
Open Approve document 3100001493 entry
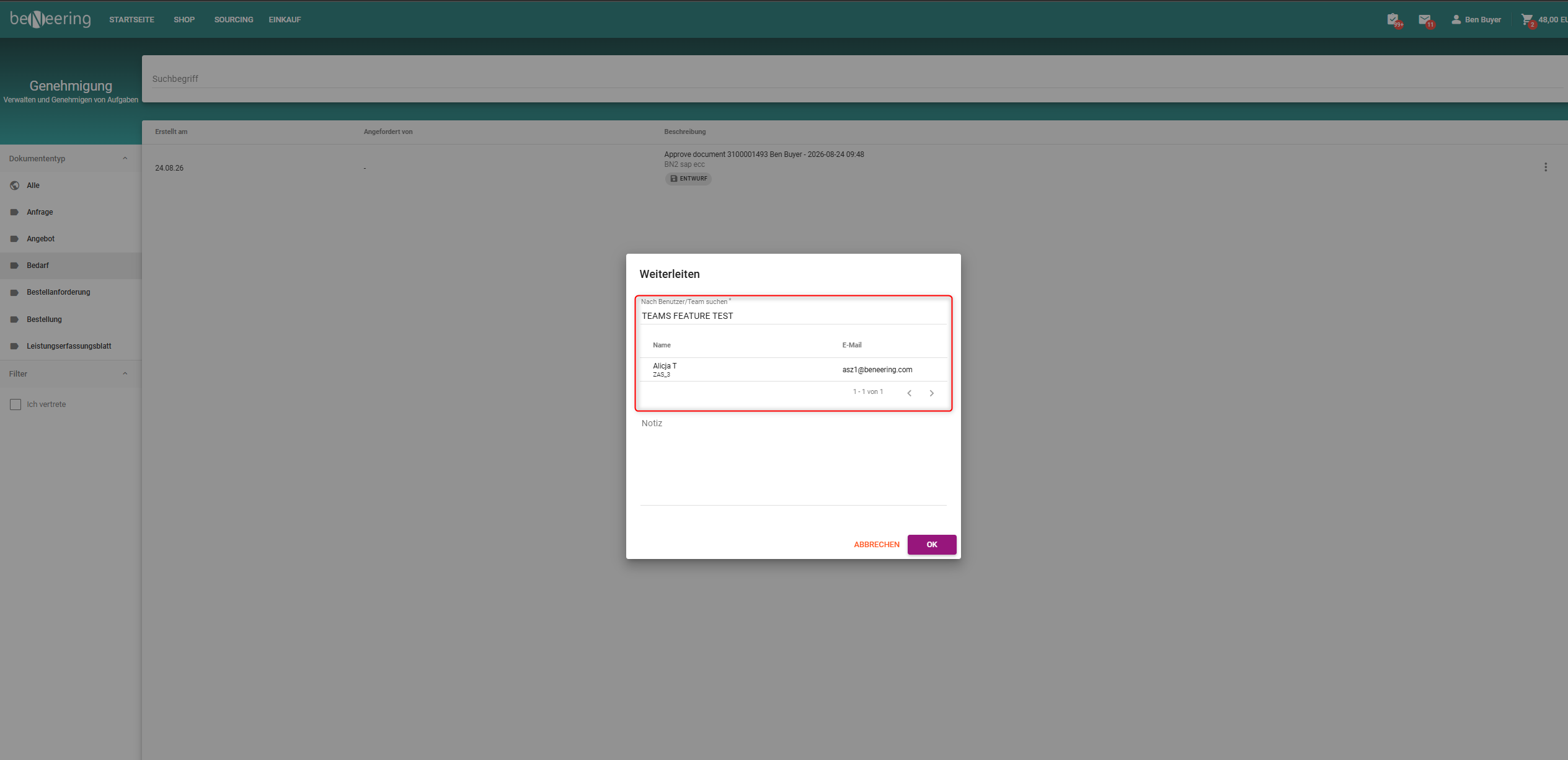coord(764,154)
